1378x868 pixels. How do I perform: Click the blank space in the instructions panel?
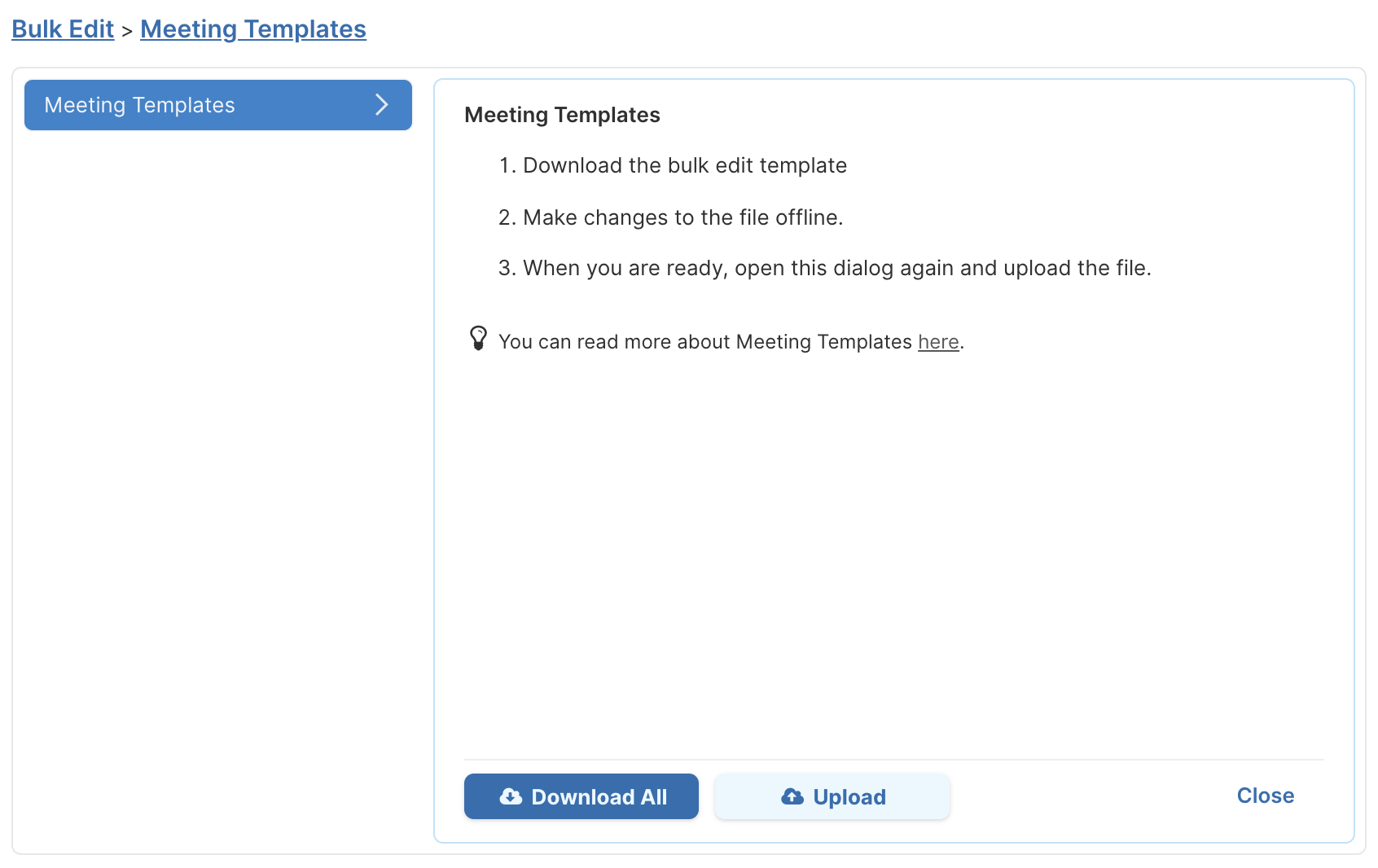click(894, 554)
